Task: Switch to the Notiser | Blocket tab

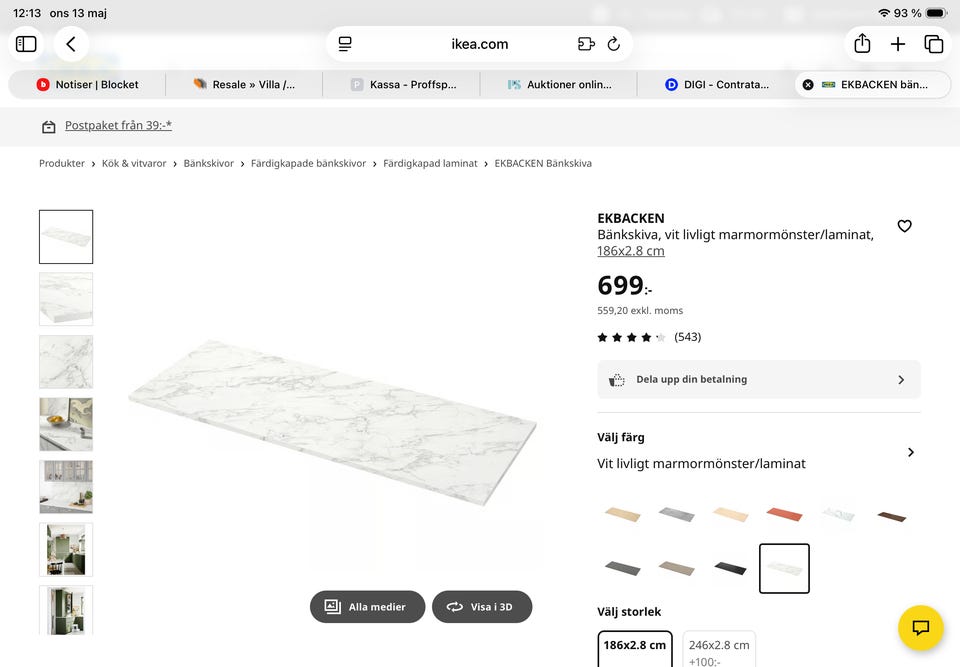Action: (87, 85)
